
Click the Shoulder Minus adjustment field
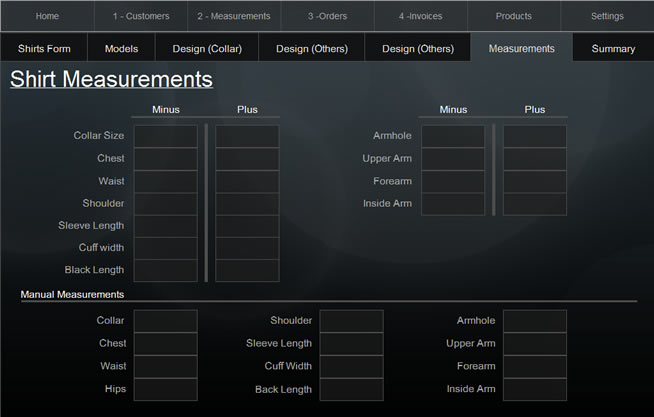tap(166, 204)
